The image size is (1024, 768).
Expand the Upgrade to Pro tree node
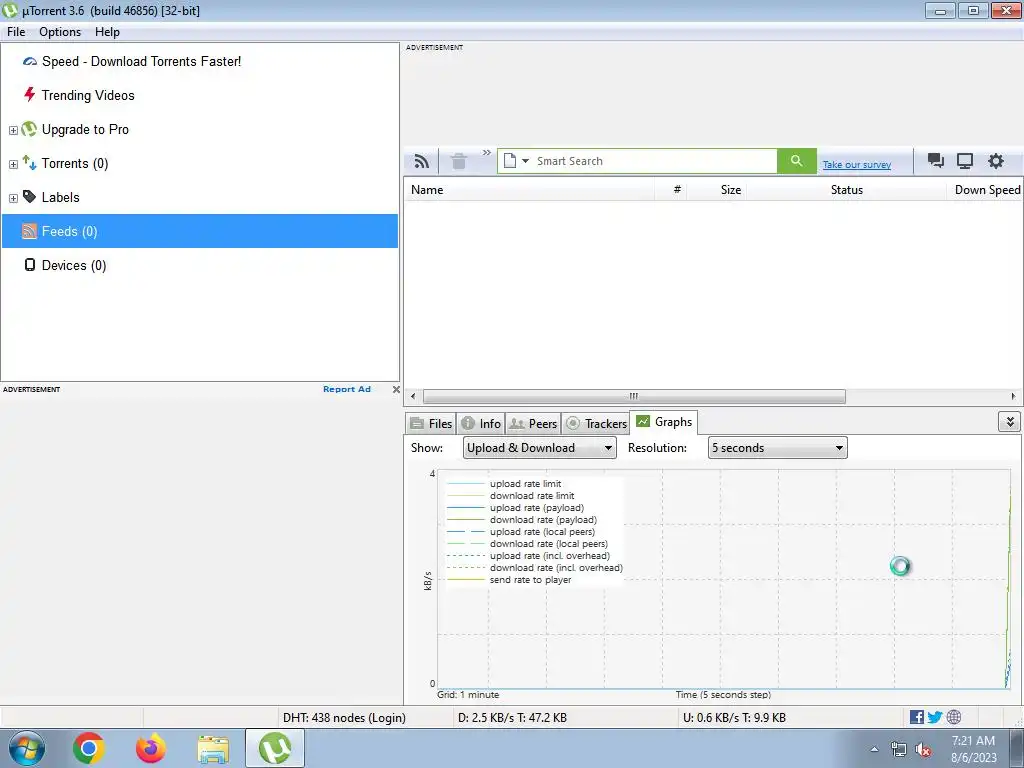[13, 130]
